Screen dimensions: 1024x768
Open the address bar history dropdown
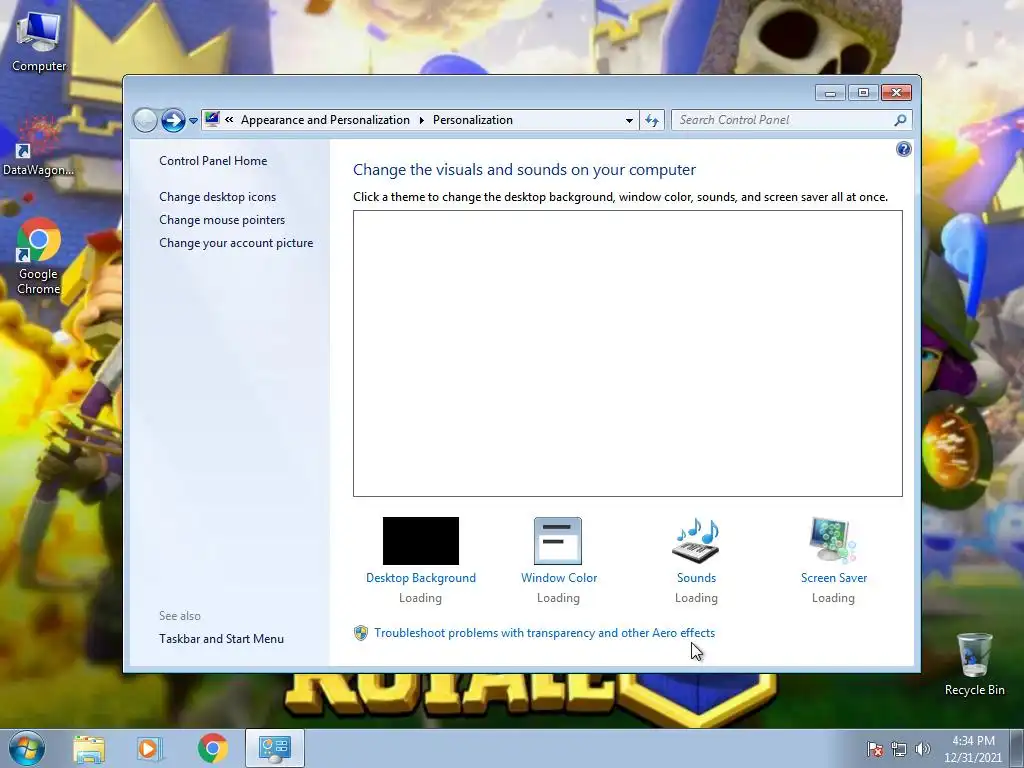click(629, 120)
